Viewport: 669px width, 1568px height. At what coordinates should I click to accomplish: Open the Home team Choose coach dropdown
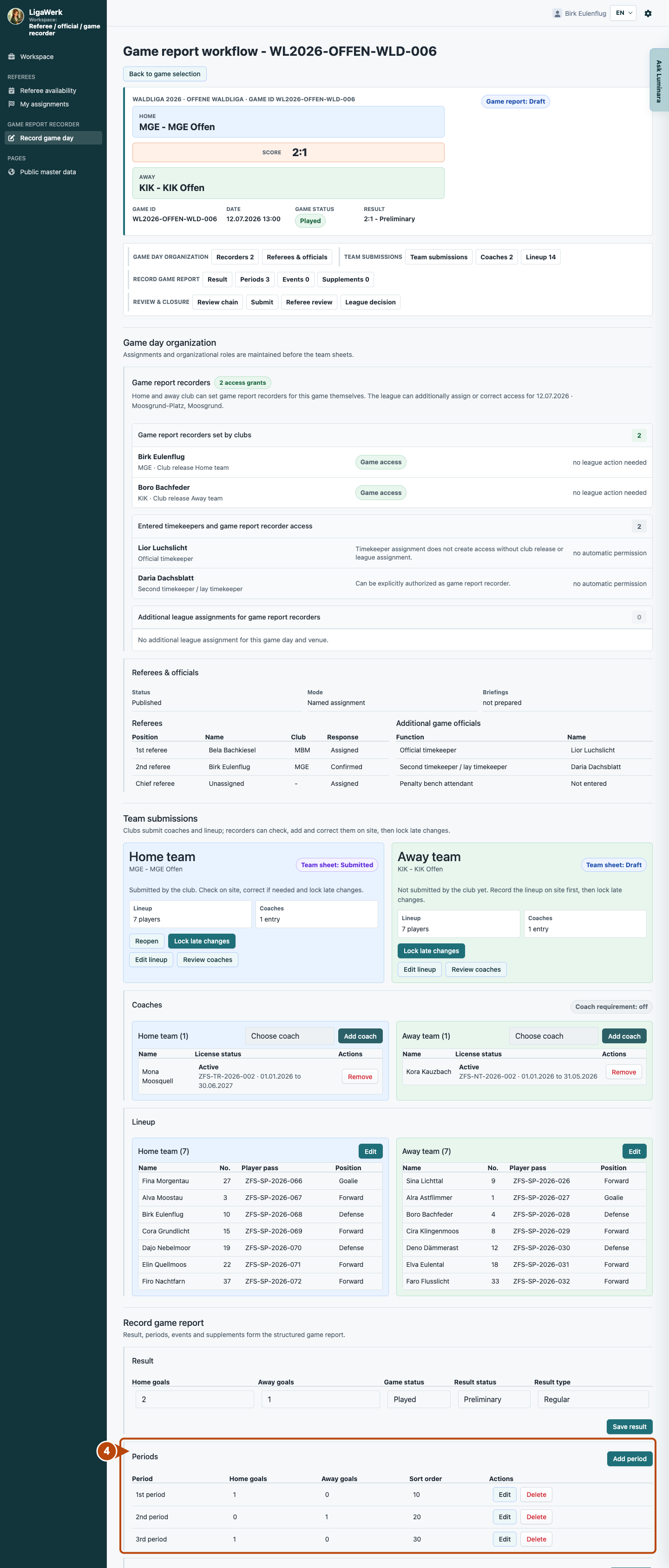[x=290, y=1036]
